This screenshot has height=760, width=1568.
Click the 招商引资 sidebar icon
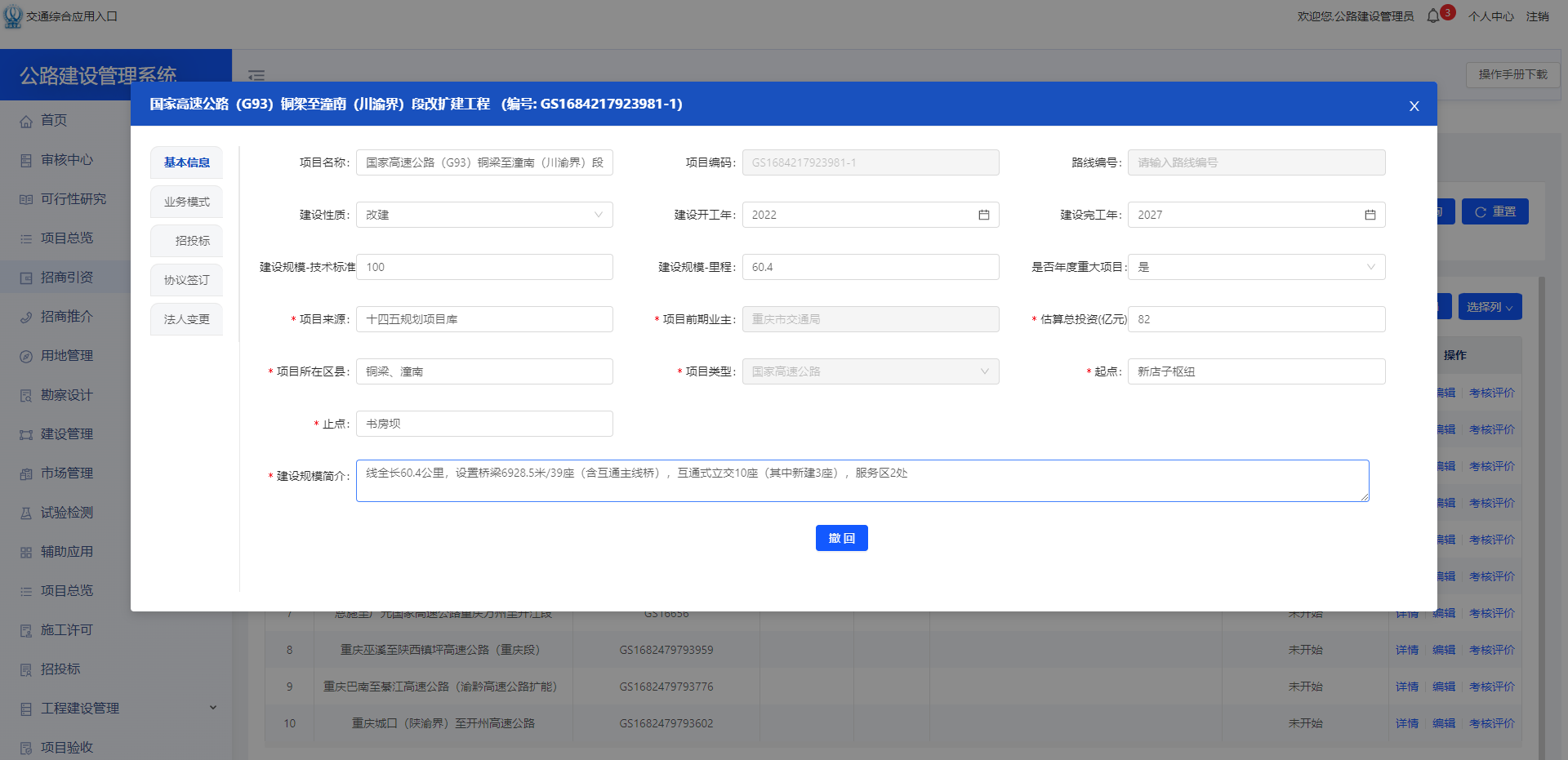click(26, 278)
